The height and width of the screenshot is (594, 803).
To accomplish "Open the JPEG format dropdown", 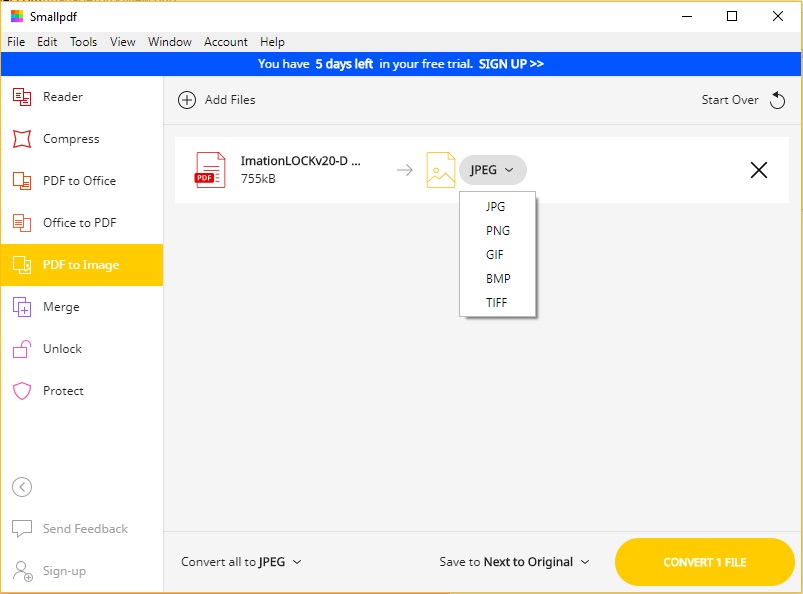I will (492, 170).
